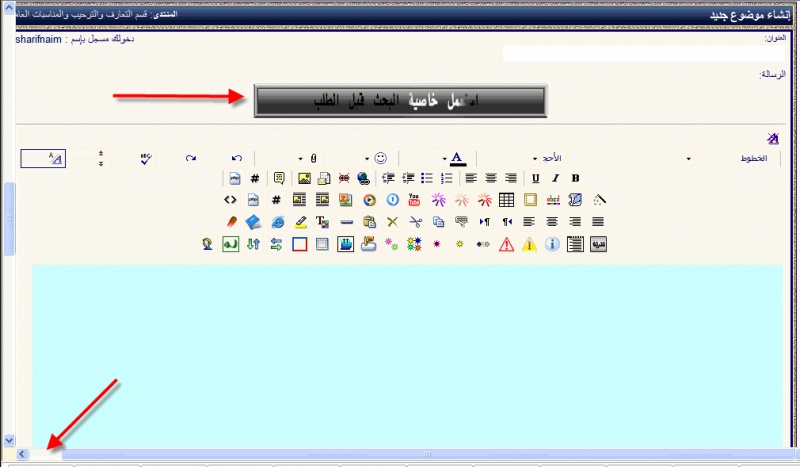Image resolution: width=800 pixels, height=467 pixels.
Task: Toggle italic formatting
Action: point(555,179)
